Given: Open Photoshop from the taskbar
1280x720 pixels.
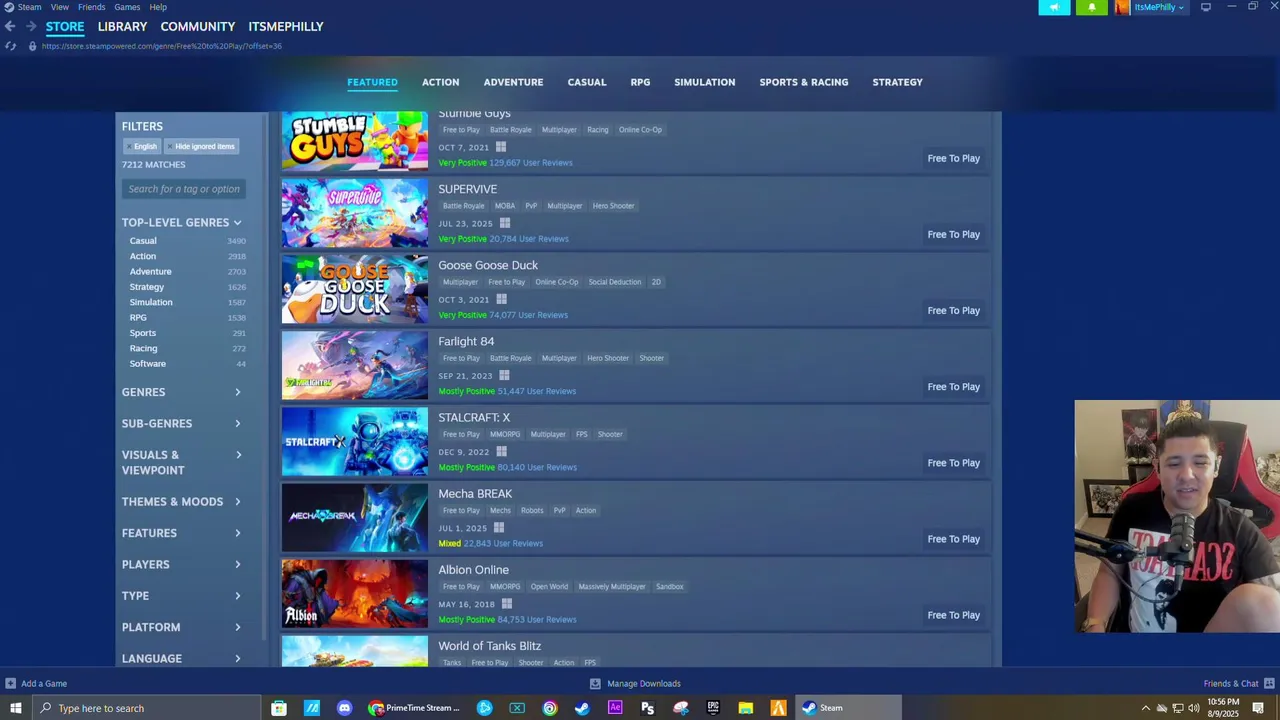Looking at the screenshot, I should [x=648, y=708].
